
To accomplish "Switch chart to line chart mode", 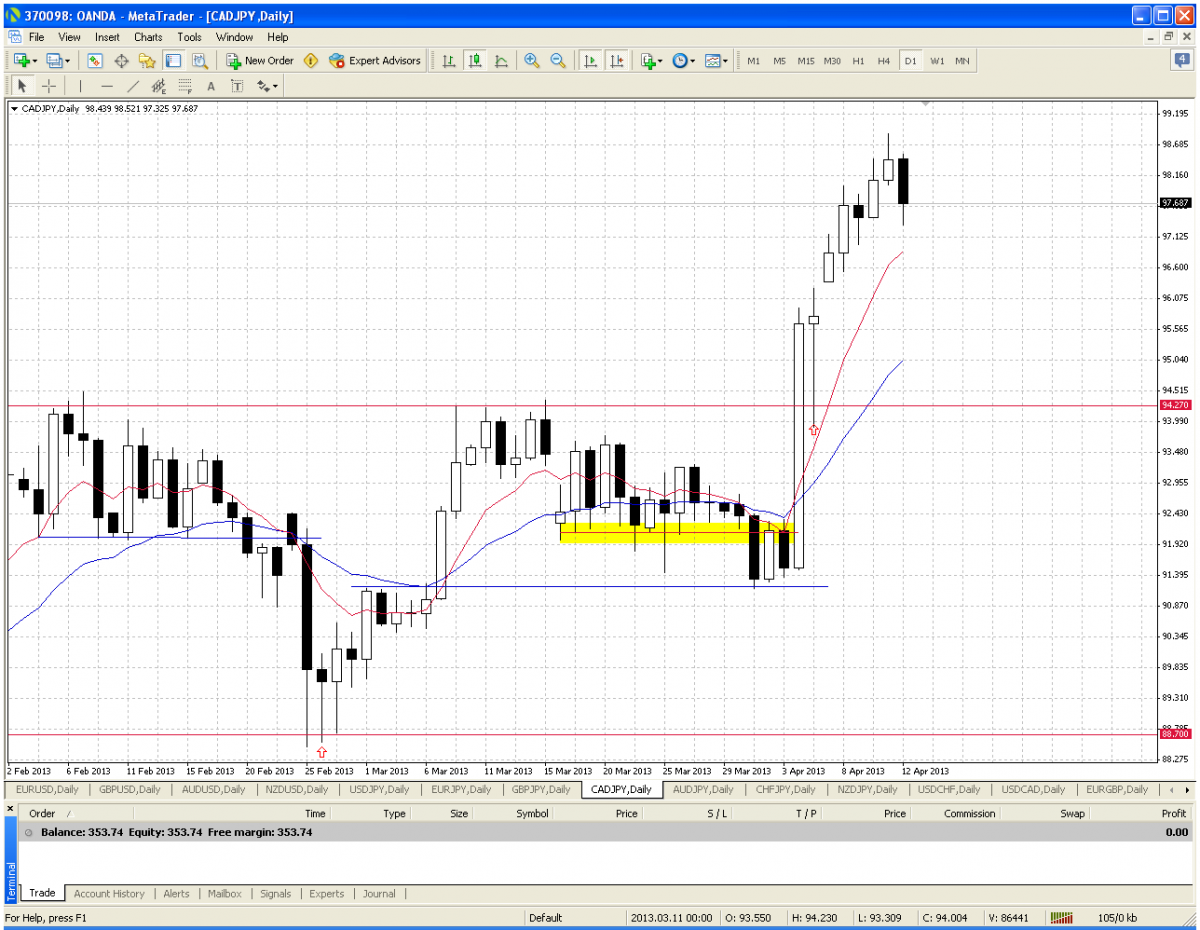I will pos(500,61).
